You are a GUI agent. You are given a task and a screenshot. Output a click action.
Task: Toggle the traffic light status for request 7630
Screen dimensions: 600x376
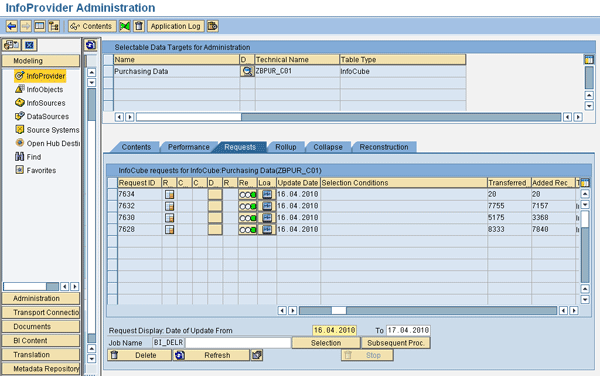248,218
